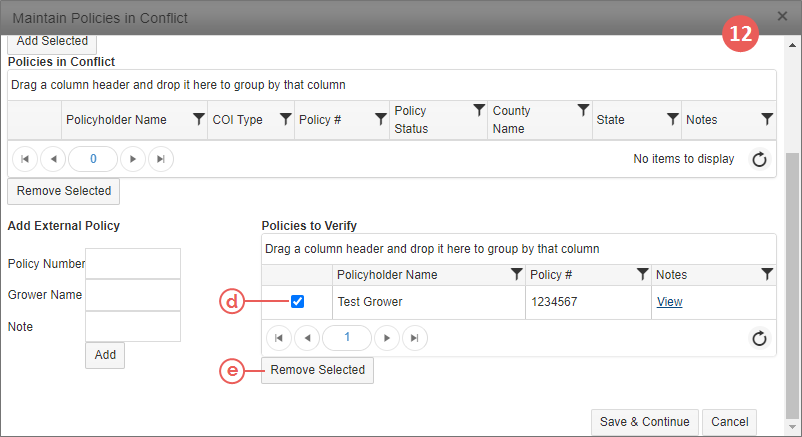Screen dimensions: 802x437
Task: Open Notes filter in Policies to Verify
Action: click(767, 274)
